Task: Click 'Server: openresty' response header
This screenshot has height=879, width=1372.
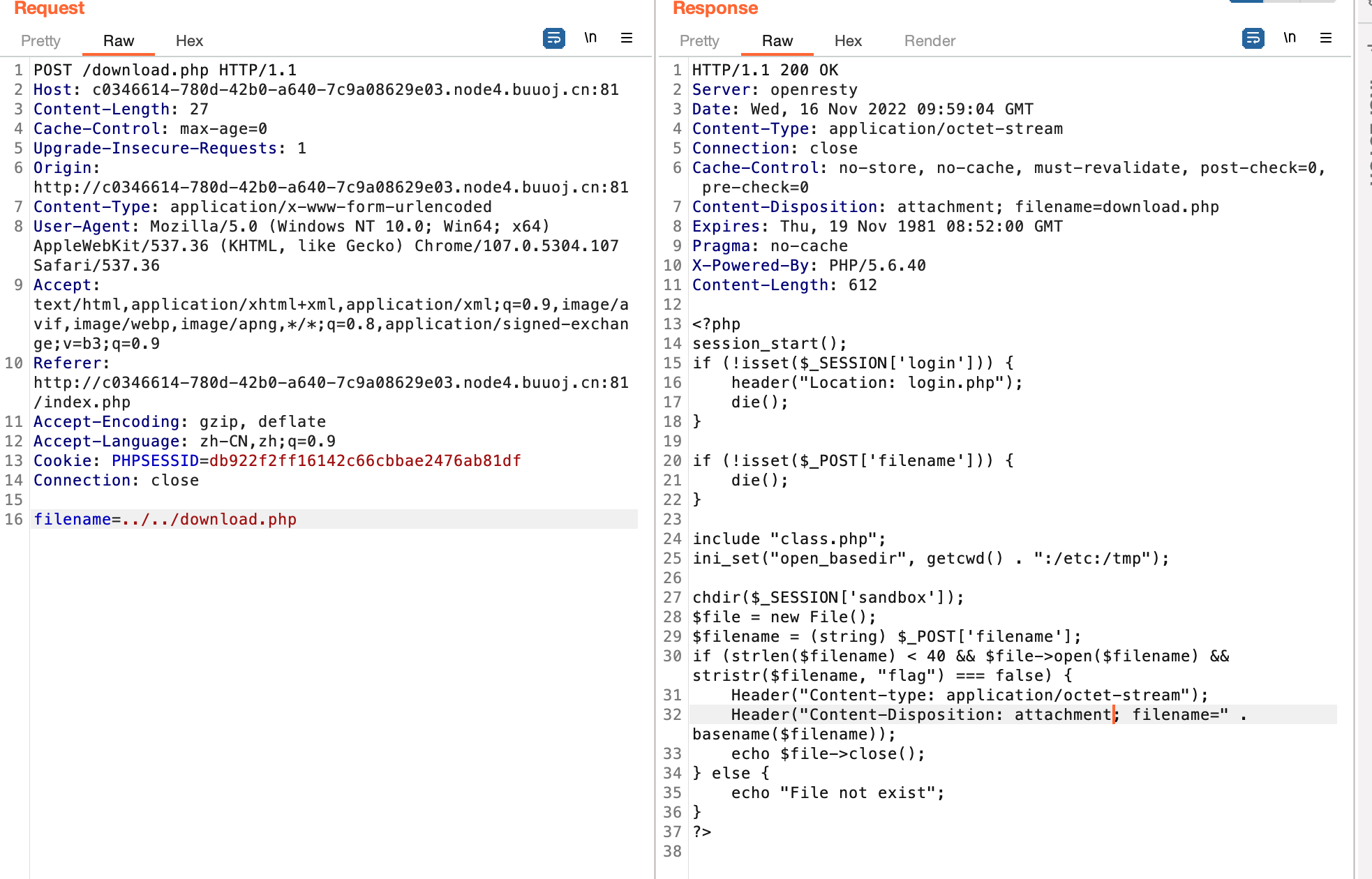Action: point(775,89)
